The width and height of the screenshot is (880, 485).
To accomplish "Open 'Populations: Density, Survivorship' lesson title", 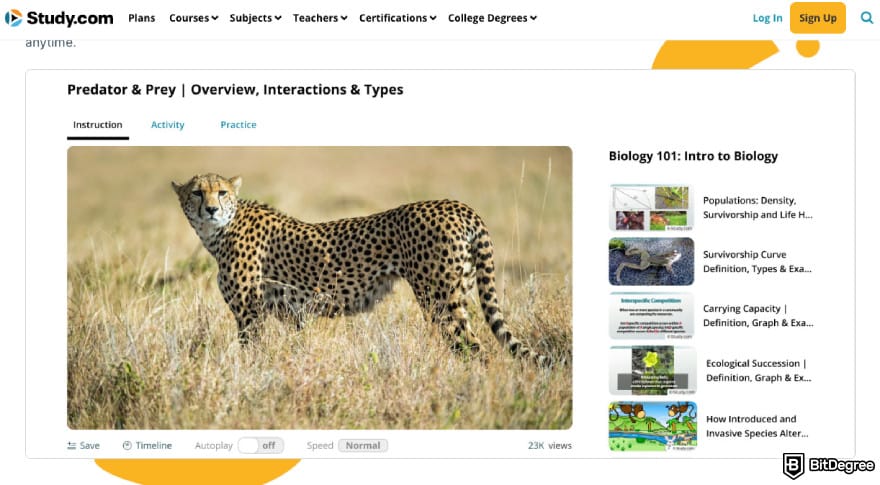I will tap(757, 208).
